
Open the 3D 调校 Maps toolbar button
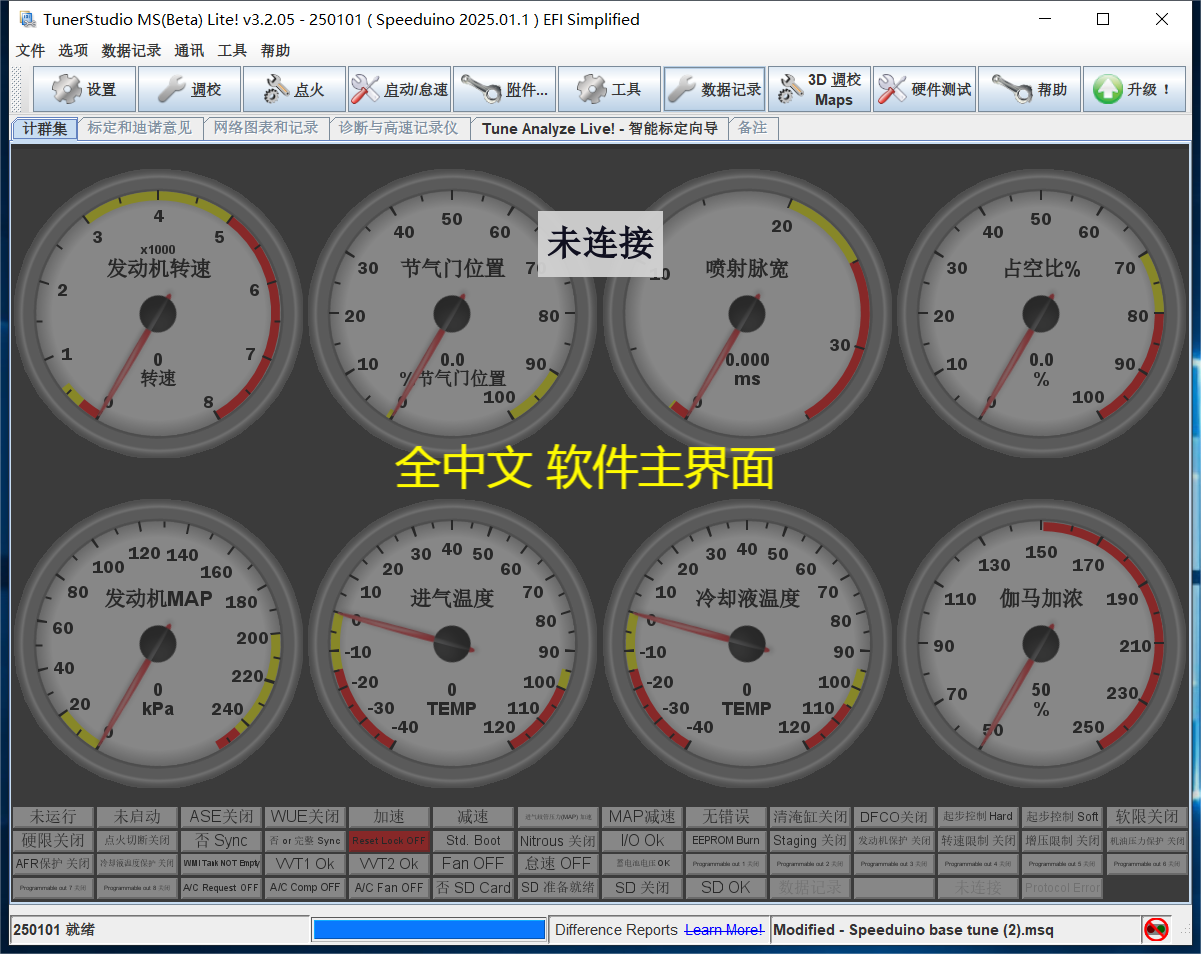pos(820,89)
